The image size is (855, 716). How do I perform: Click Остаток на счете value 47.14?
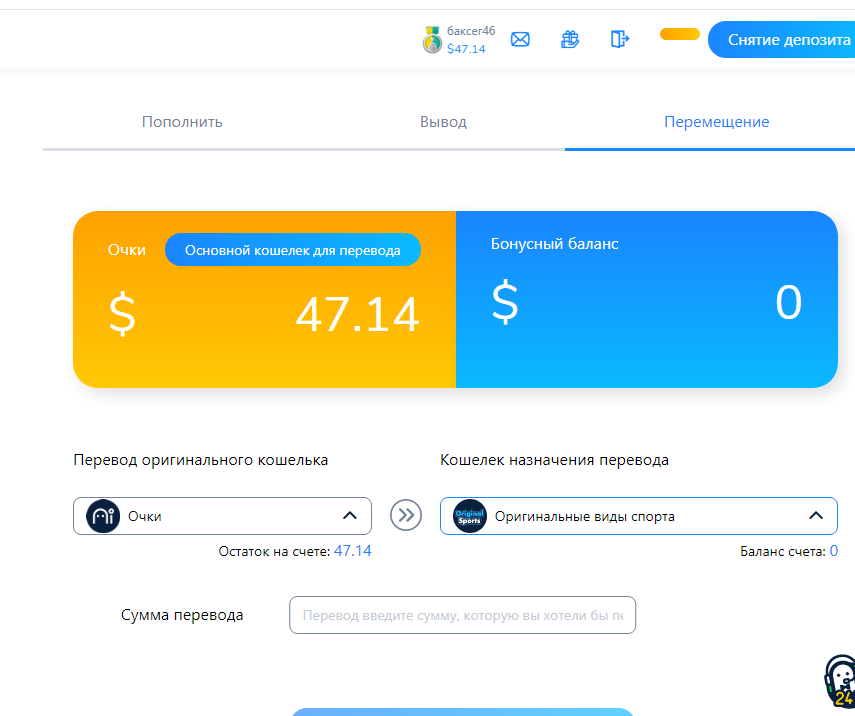pyautogui.click(x=352, y=551)
